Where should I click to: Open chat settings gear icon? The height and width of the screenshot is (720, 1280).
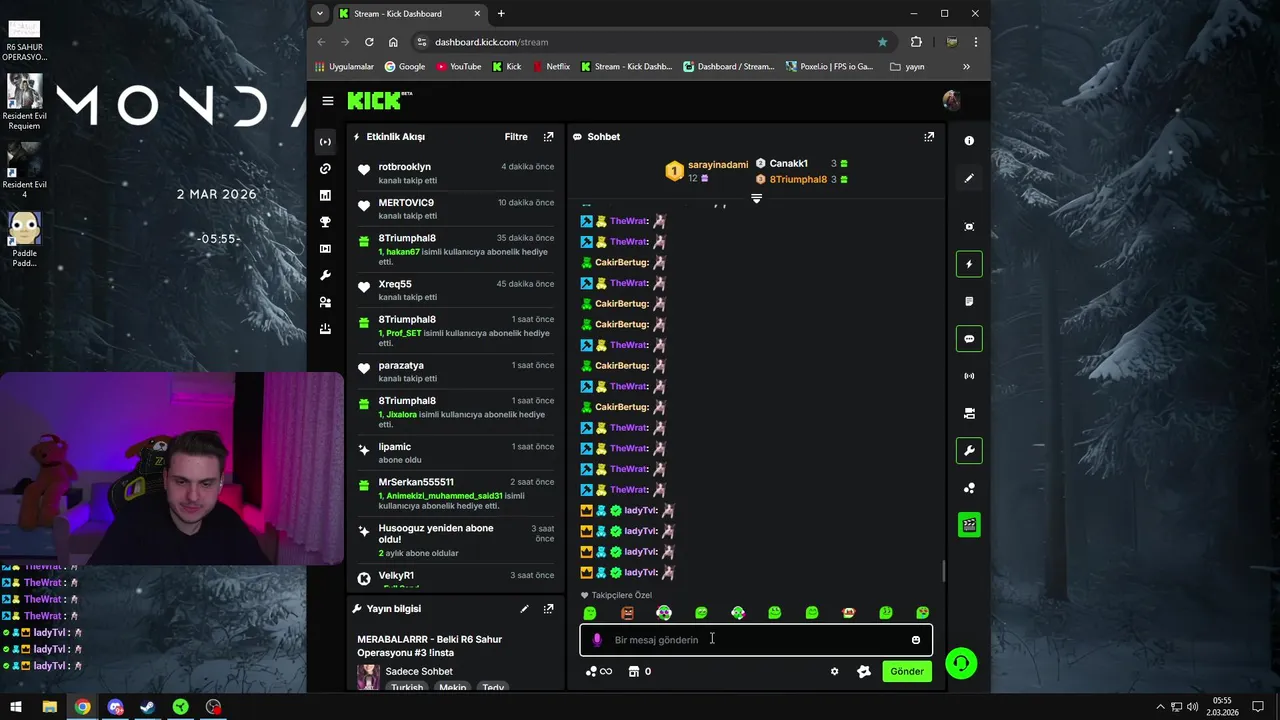835,672
